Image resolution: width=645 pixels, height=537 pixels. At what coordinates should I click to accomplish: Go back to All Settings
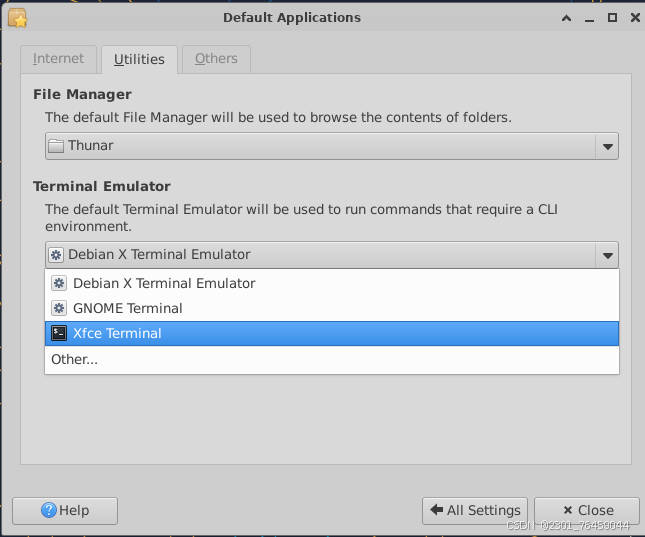(x=475, y=511)
